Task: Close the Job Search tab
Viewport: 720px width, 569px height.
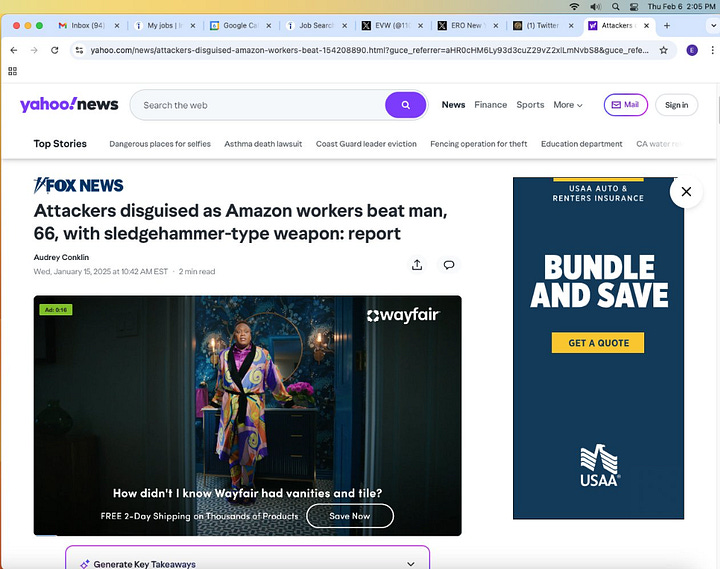Action: click(x=344, y=26)
